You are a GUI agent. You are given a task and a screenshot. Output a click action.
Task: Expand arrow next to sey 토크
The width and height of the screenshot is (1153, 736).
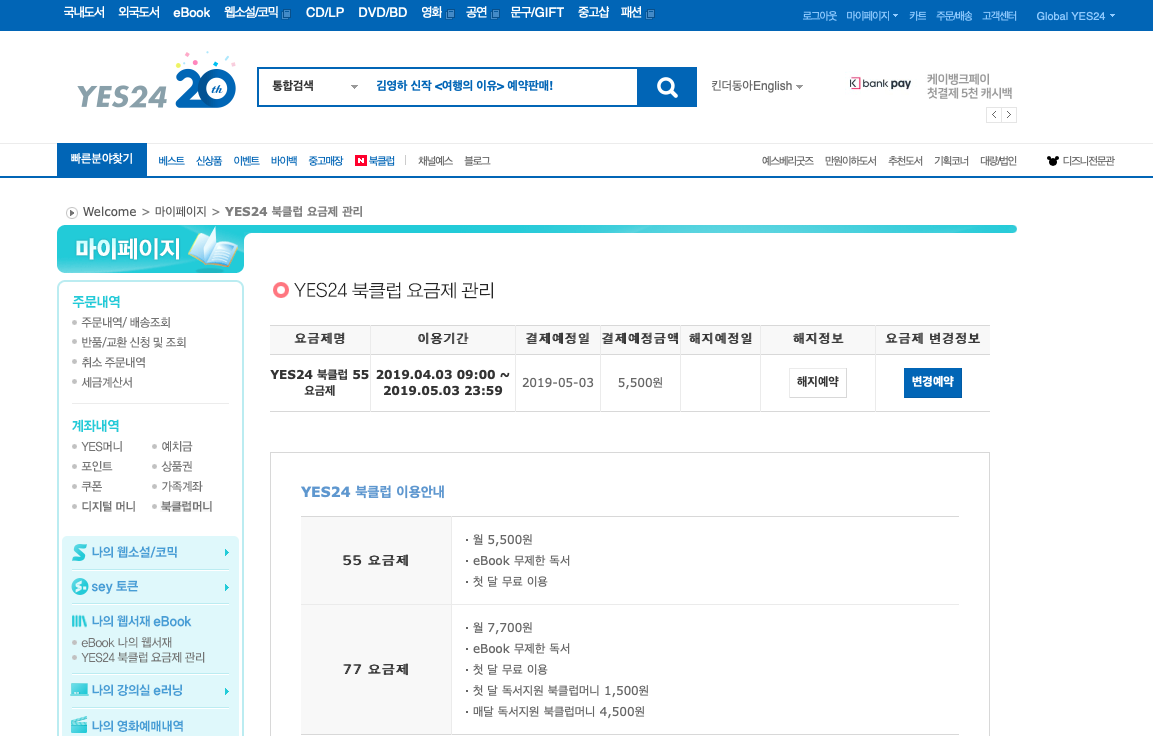click(x=226, y=587)
